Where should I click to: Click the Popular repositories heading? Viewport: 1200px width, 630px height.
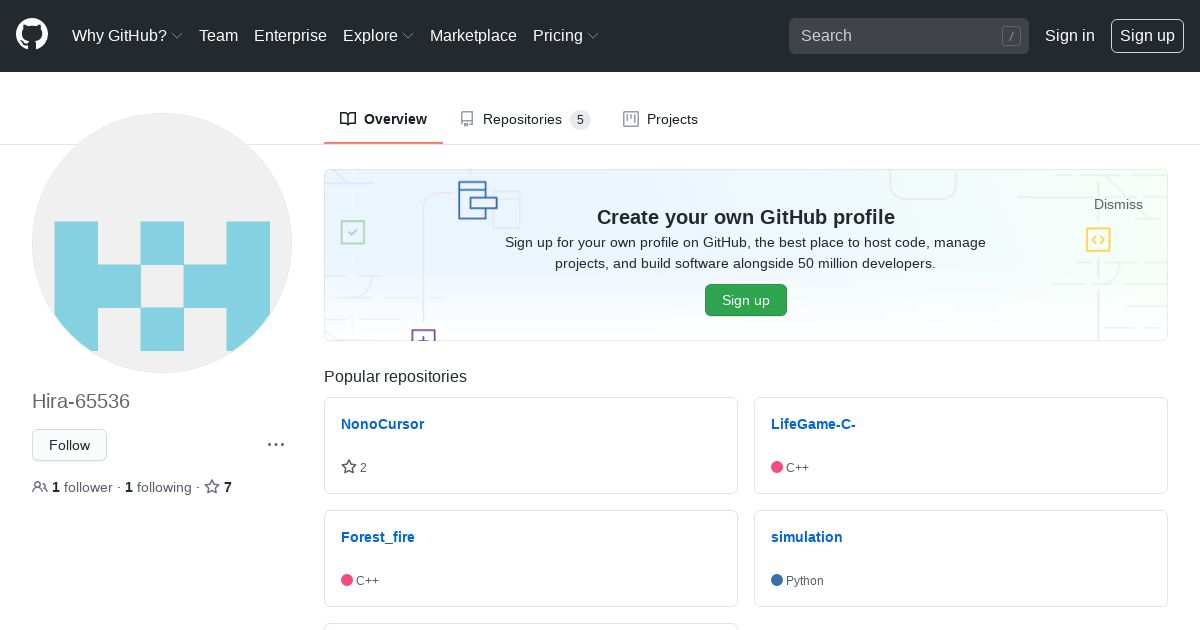pyautogui.click(x=395, y=377)
